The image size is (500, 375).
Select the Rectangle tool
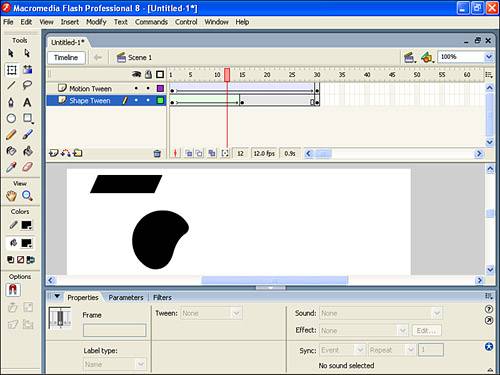click(x=28, y=118)
